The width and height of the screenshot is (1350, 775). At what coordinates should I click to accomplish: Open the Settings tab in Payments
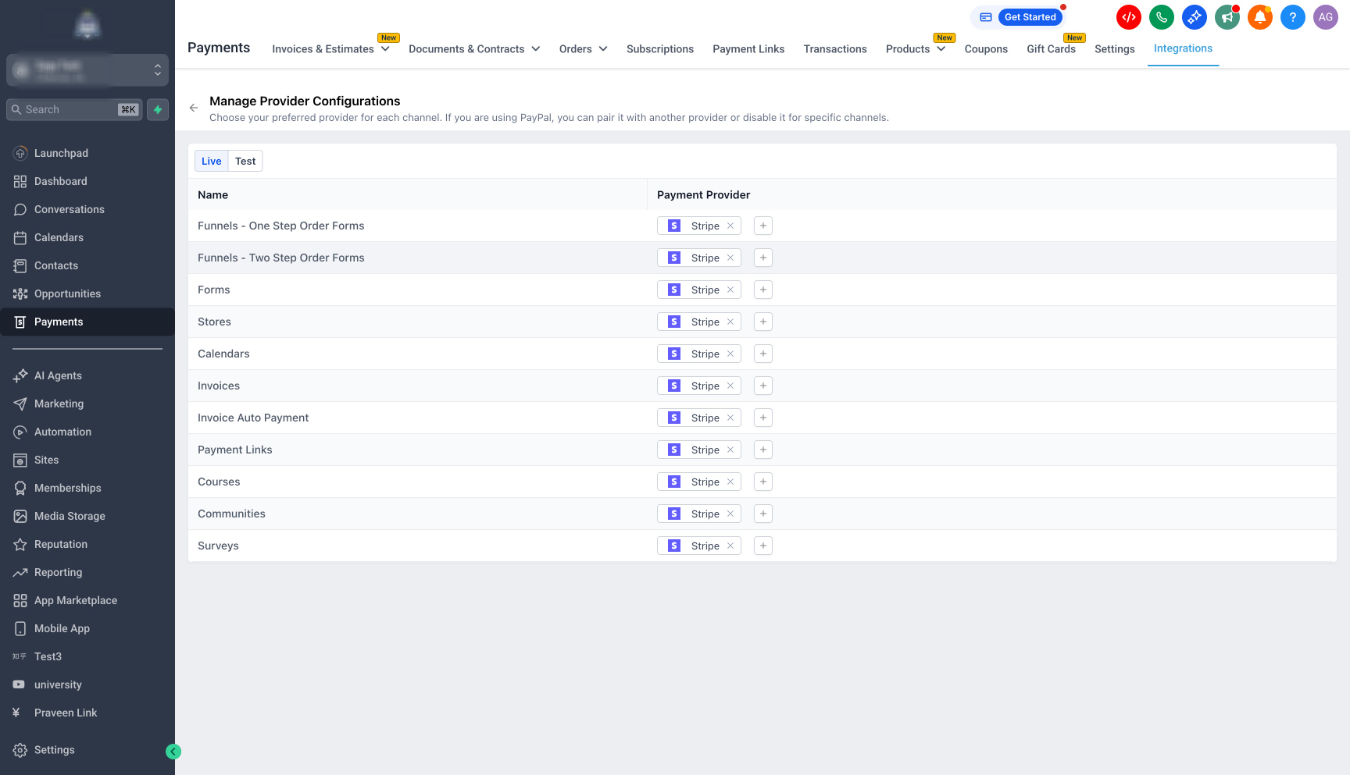pyautogui.click(x=1114, y=49)
